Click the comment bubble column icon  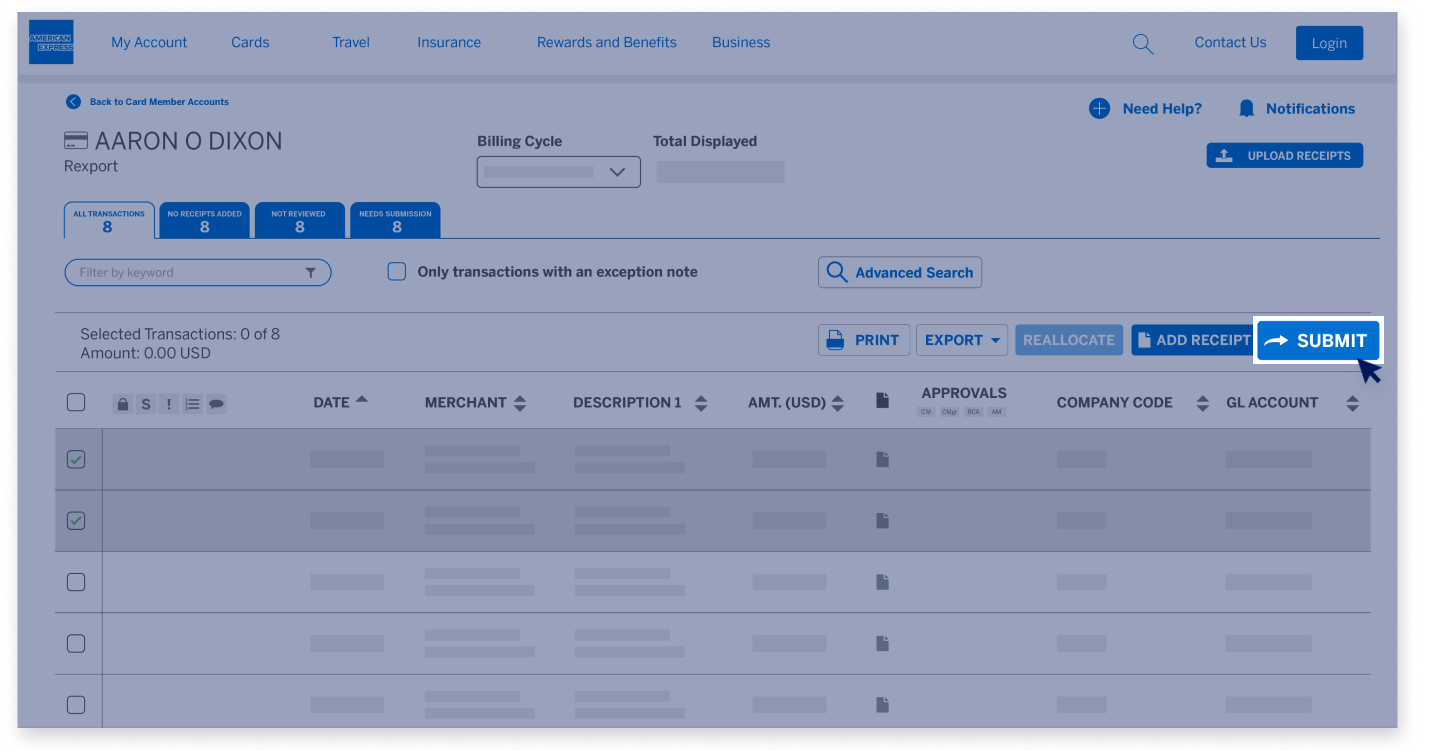click(216, 404)
